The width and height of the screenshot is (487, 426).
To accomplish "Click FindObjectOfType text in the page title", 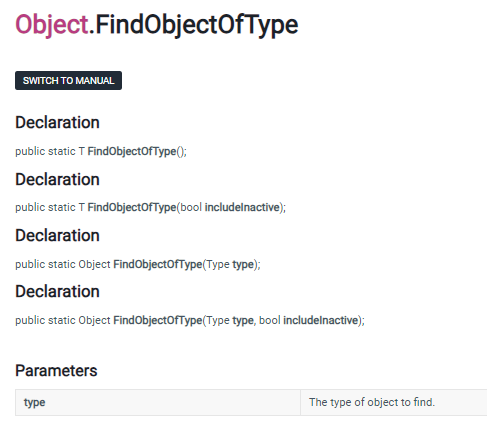I will click(x=197, y=25).
